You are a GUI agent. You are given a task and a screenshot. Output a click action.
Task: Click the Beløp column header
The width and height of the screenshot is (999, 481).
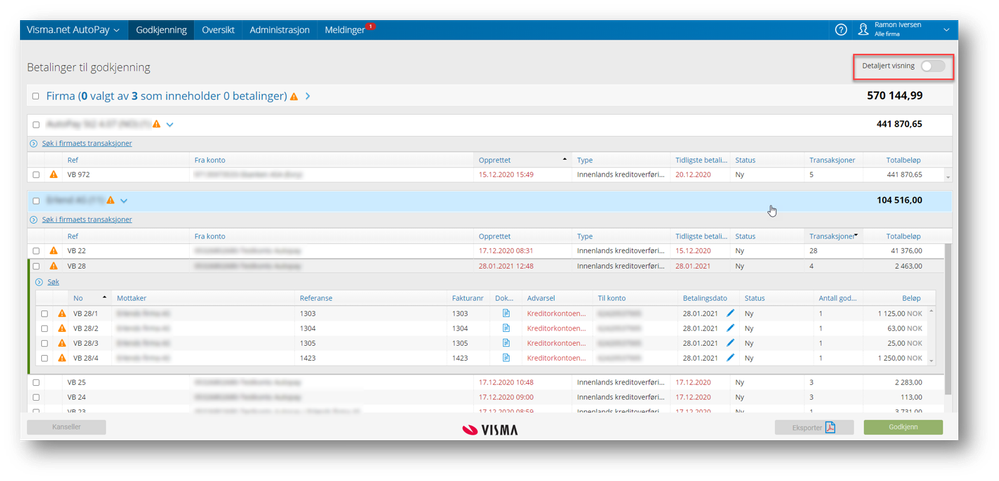(x=898, y=298)
